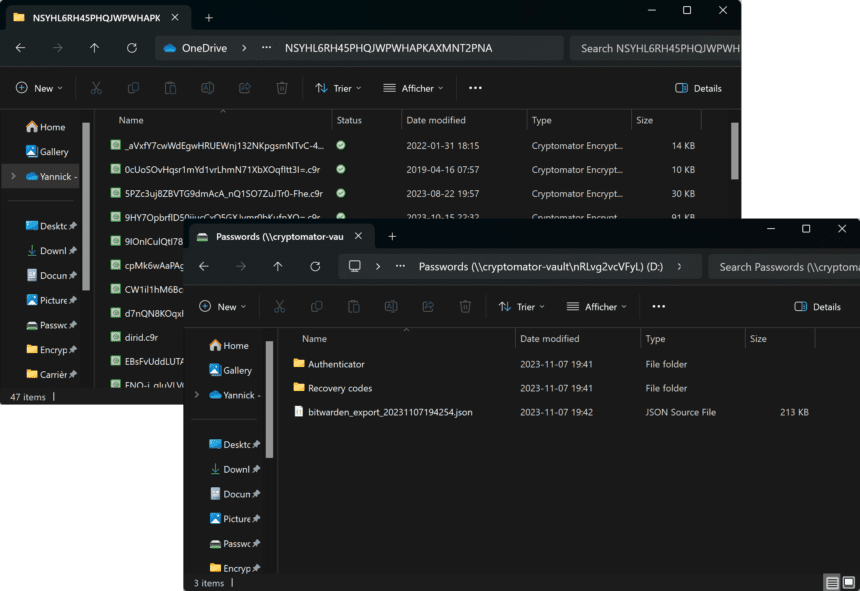Click Cut icon in Passwords window toolbar

pyautogui.click(x=280, y=306)
